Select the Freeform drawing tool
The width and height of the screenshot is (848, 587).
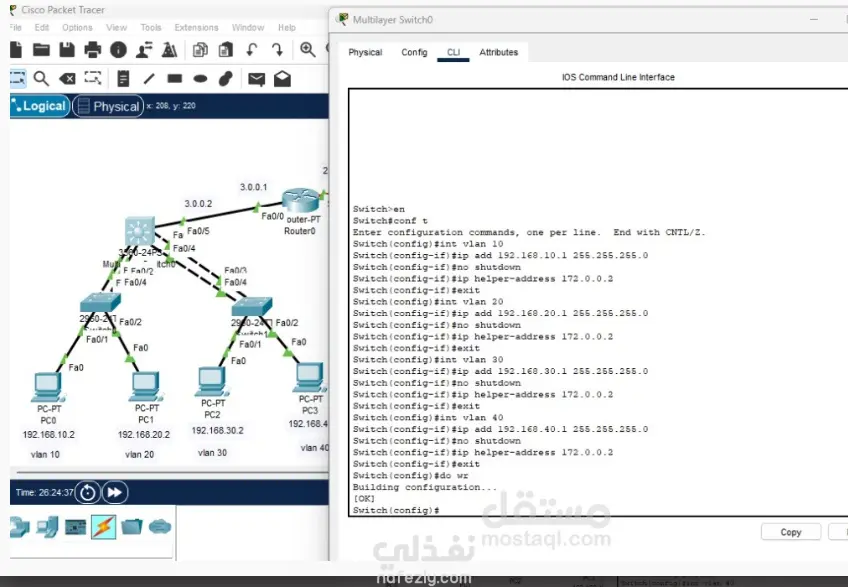click(x=226, y=78)
